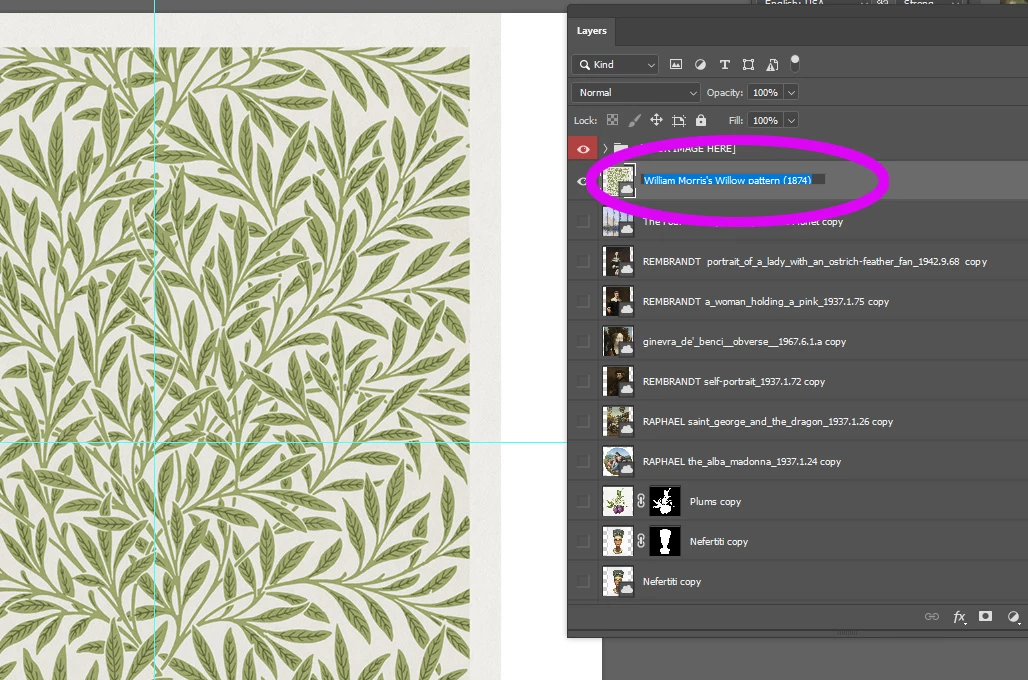Show RAPHAEL the_alba_madonna layer
Viewport: 1028px width, 680px height.
point(582,461)
